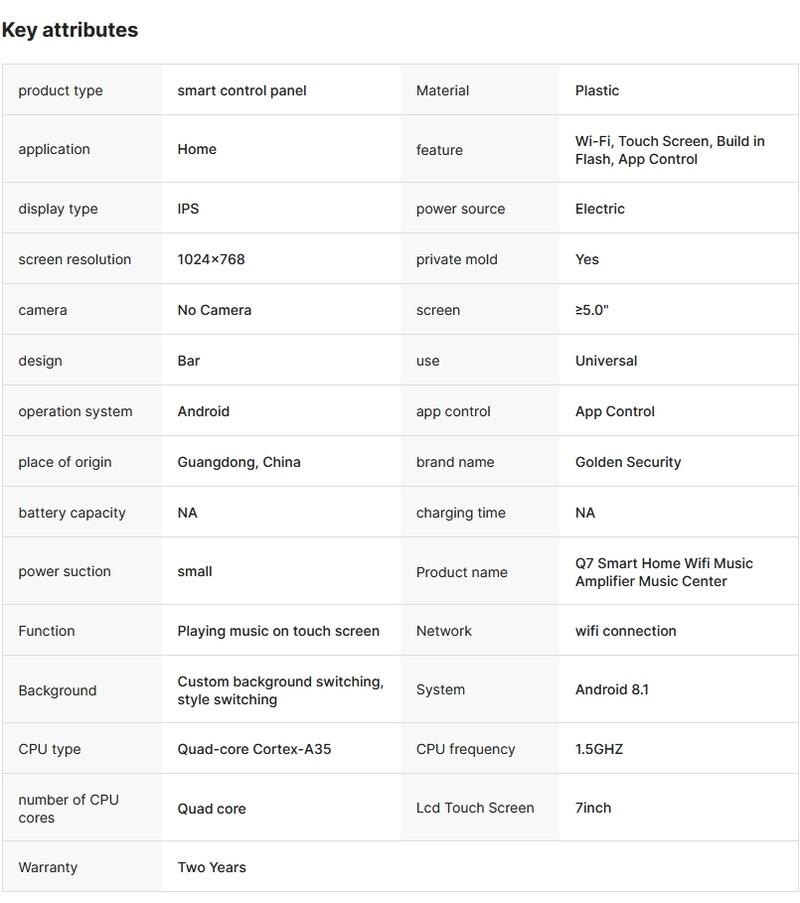
Task: Click the 'Android 8.1' system value
Action: [612, 689]
